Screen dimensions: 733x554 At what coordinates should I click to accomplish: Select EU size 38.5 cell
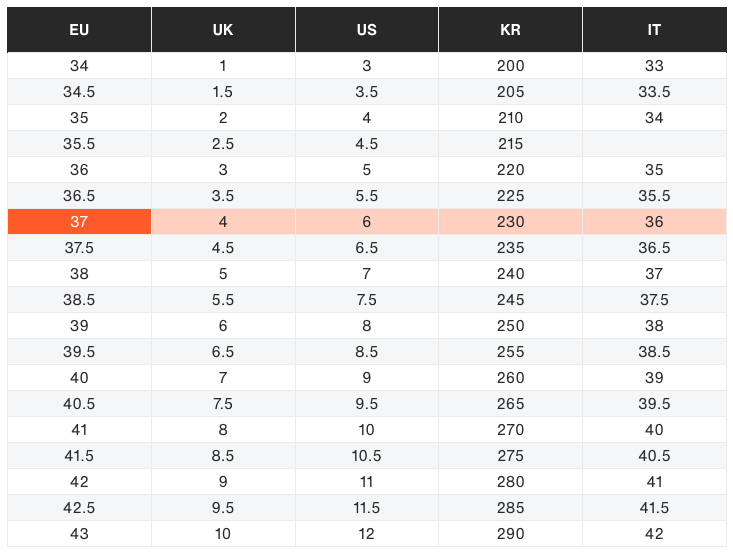coord(79,300)
